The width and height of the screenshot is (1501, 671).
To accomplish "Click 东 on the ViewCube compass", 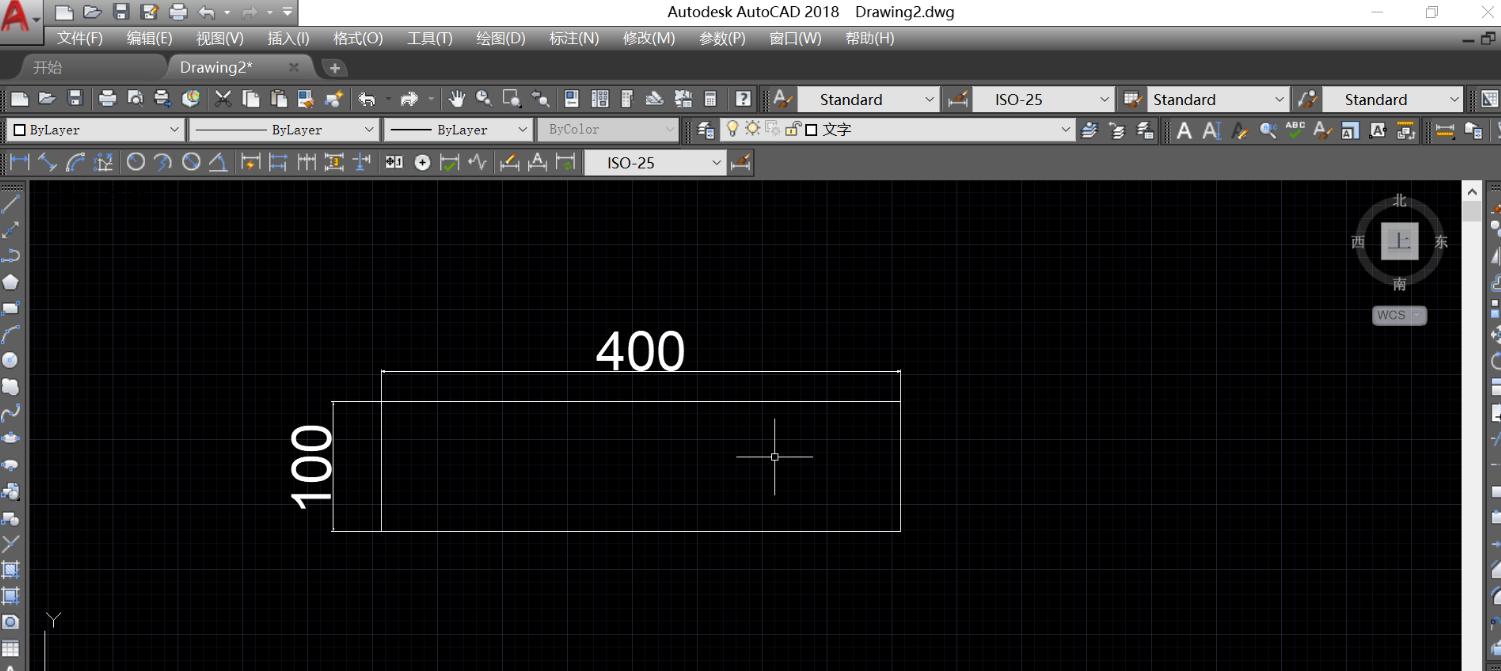I will (x=1441, y=242).
